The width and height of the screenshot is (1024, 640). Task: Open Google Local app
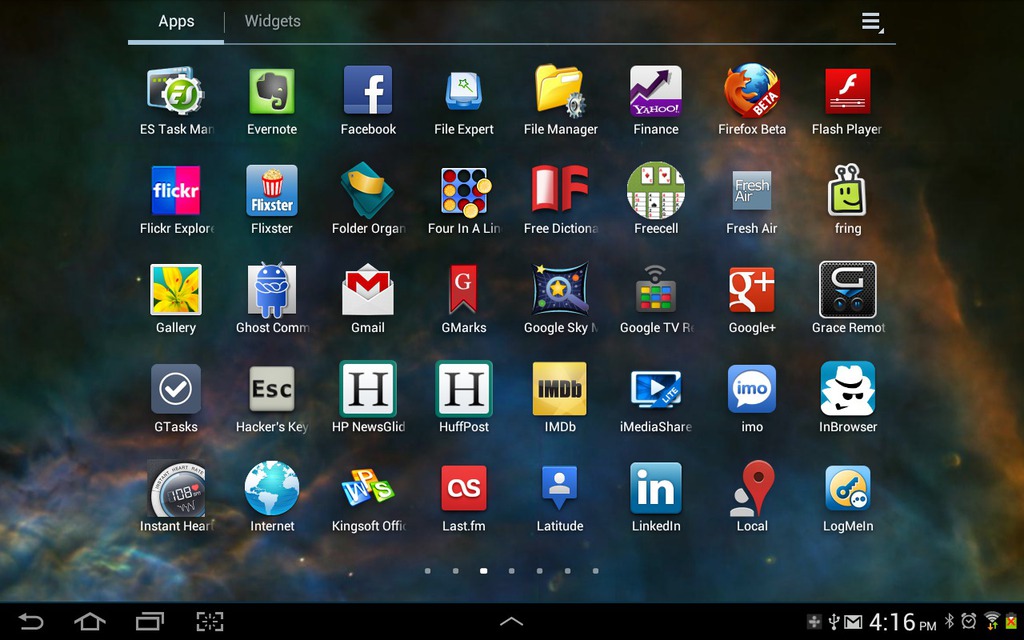[x=752, y=488]
